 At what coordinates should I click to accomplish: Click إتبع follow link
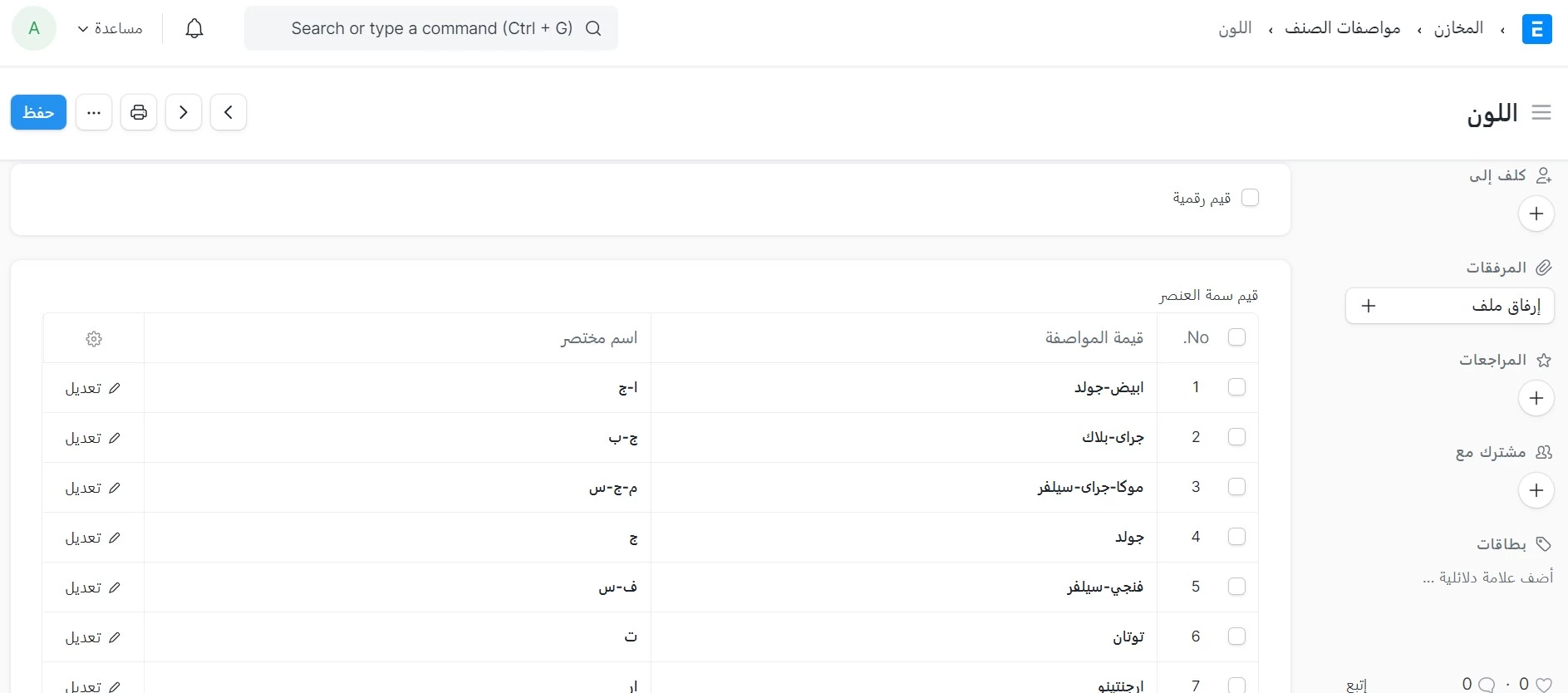[1356, 685]
